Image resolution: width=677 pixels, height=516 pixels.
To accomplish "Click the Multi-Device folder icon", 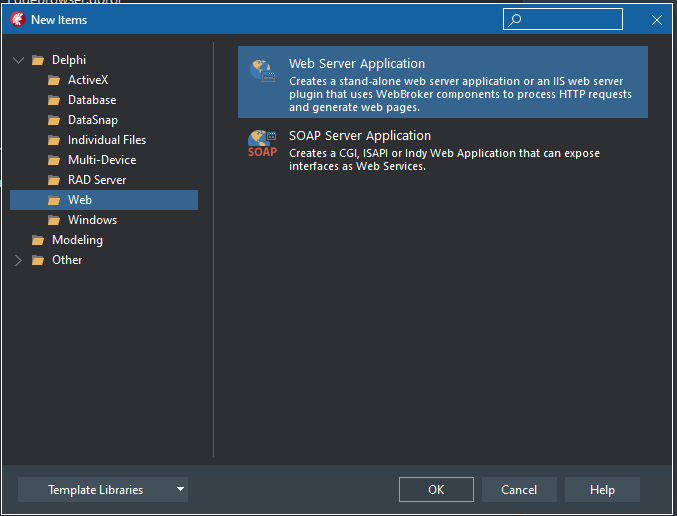I will point(54,160).
